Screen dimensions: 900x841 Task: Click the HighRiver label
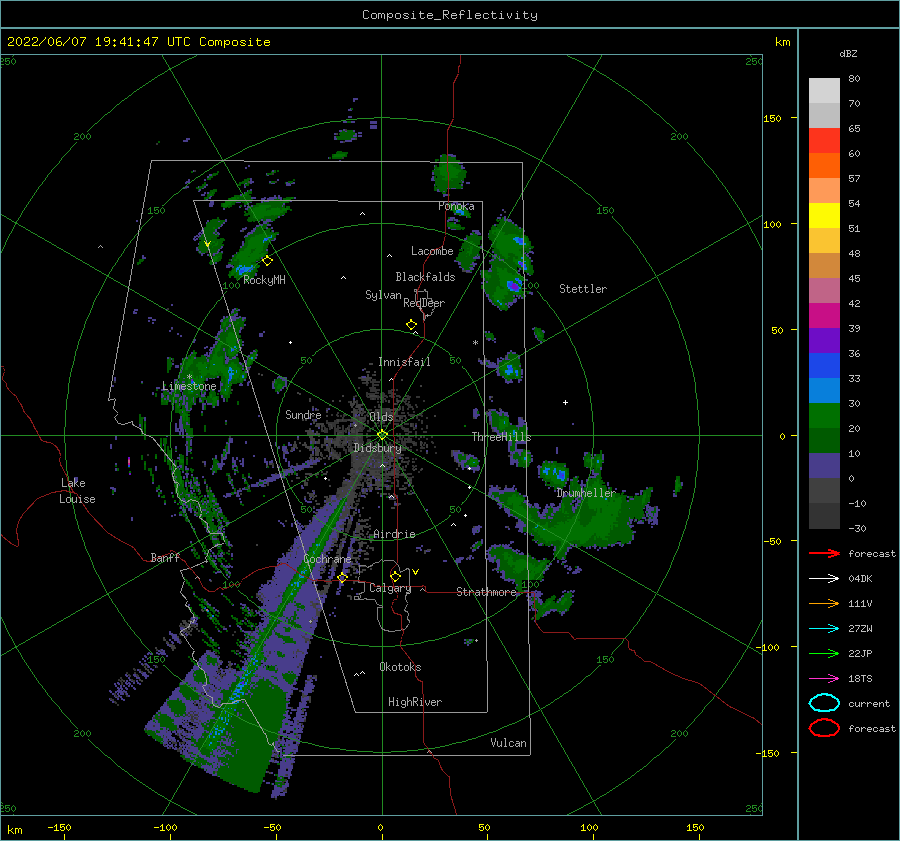coord(415,702)
